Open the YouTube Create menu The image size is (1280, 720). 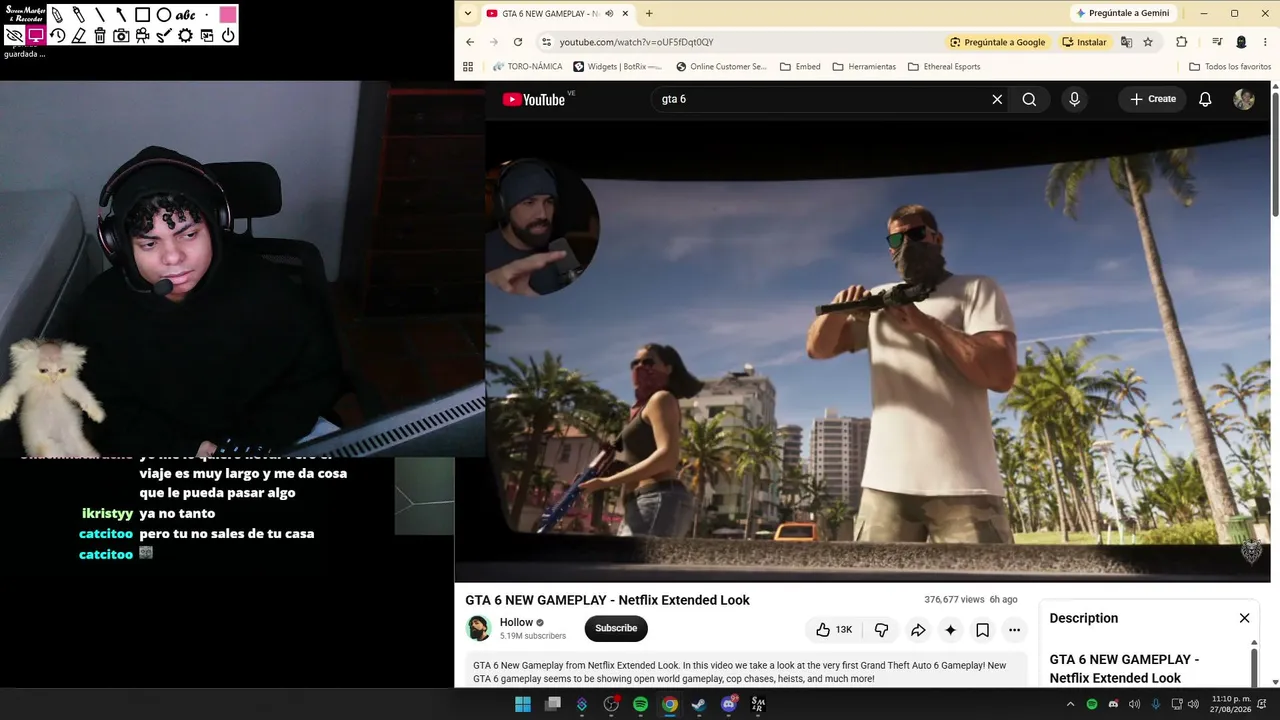tap(1153, 99)
